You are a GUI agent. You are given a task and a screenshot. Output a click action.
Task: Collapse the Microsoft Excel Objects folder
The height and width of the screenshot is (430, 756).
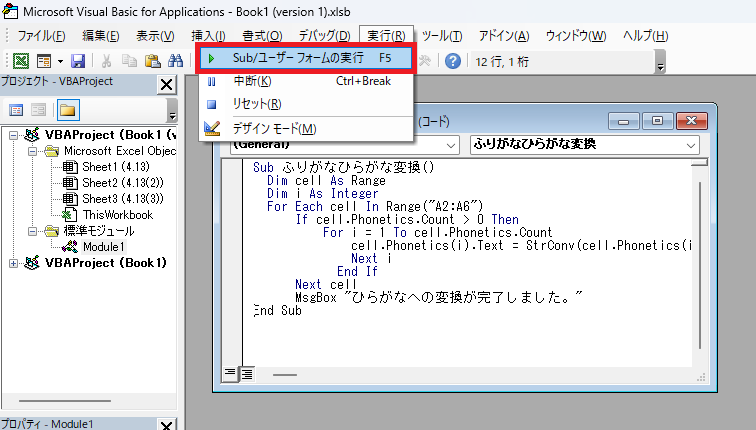coord(32,151)
